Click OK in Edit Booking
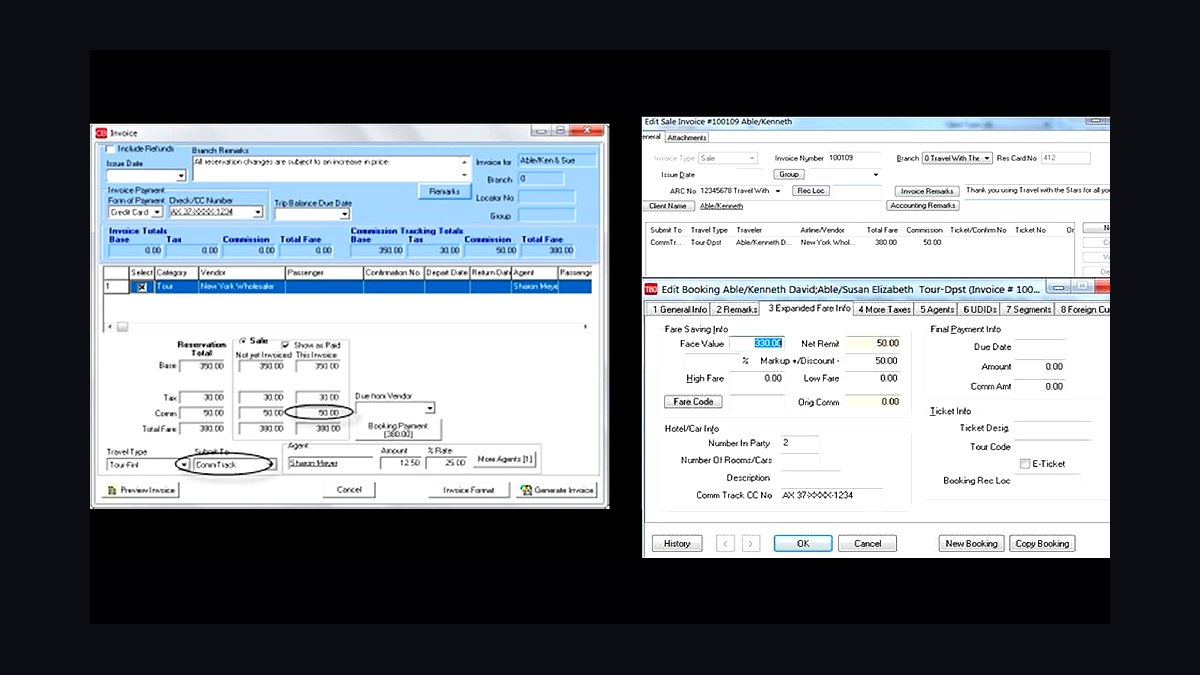This screenshot has width=1200, height=675. pyautogui.click(x=803, y=544)
